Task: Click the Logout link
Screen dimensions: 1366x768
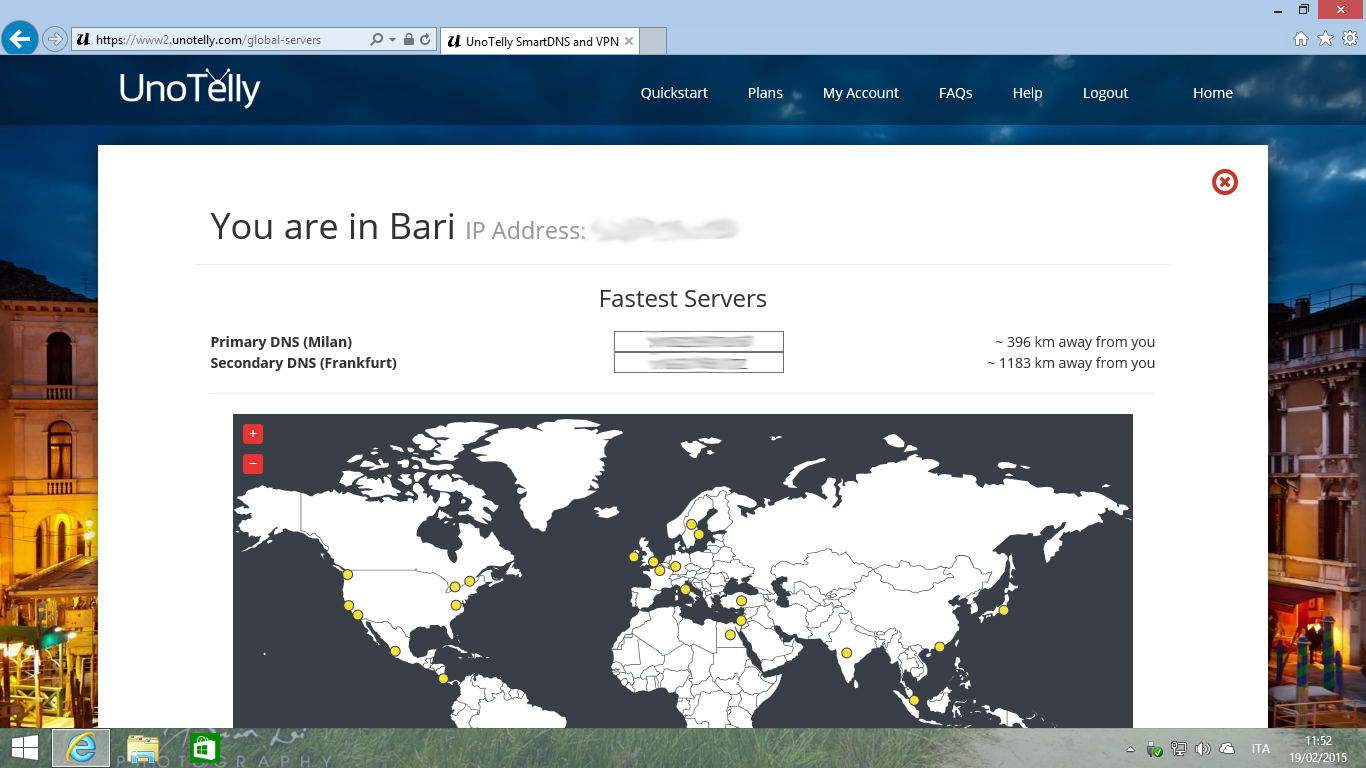Action: (1105, 93)
